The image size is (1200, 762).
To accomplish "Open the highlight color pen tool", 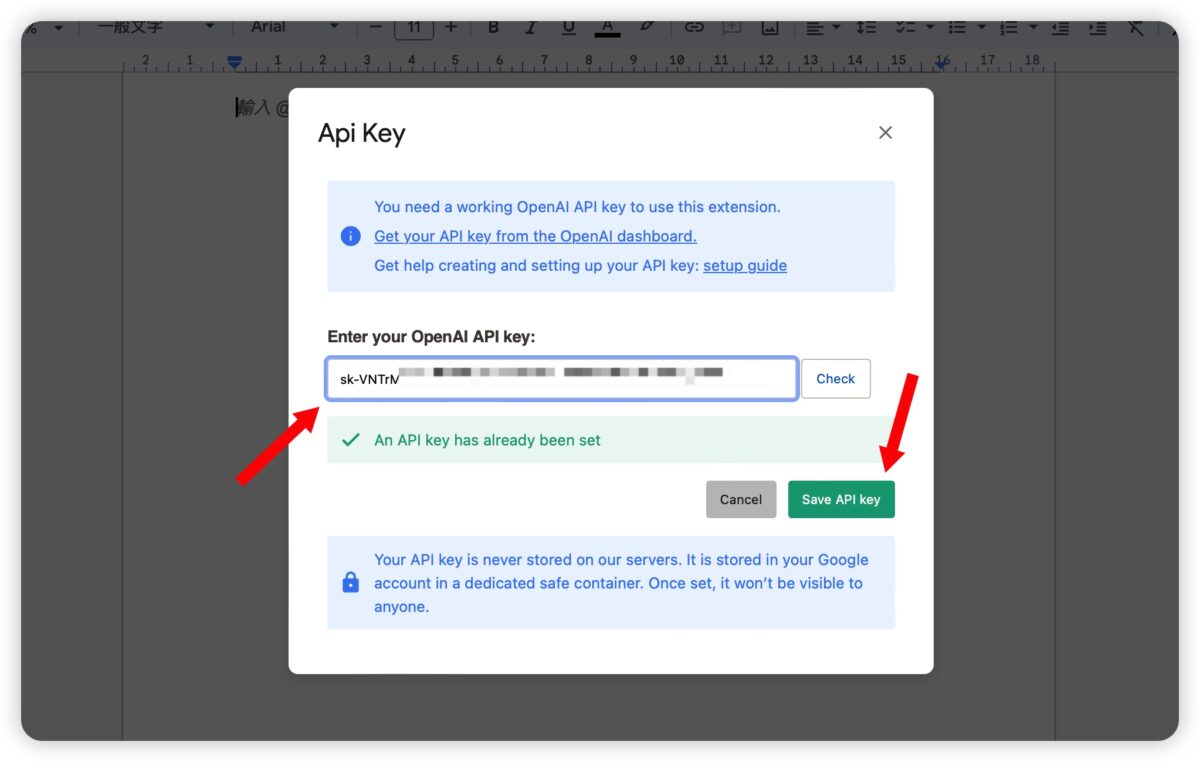I will point(646,27).
